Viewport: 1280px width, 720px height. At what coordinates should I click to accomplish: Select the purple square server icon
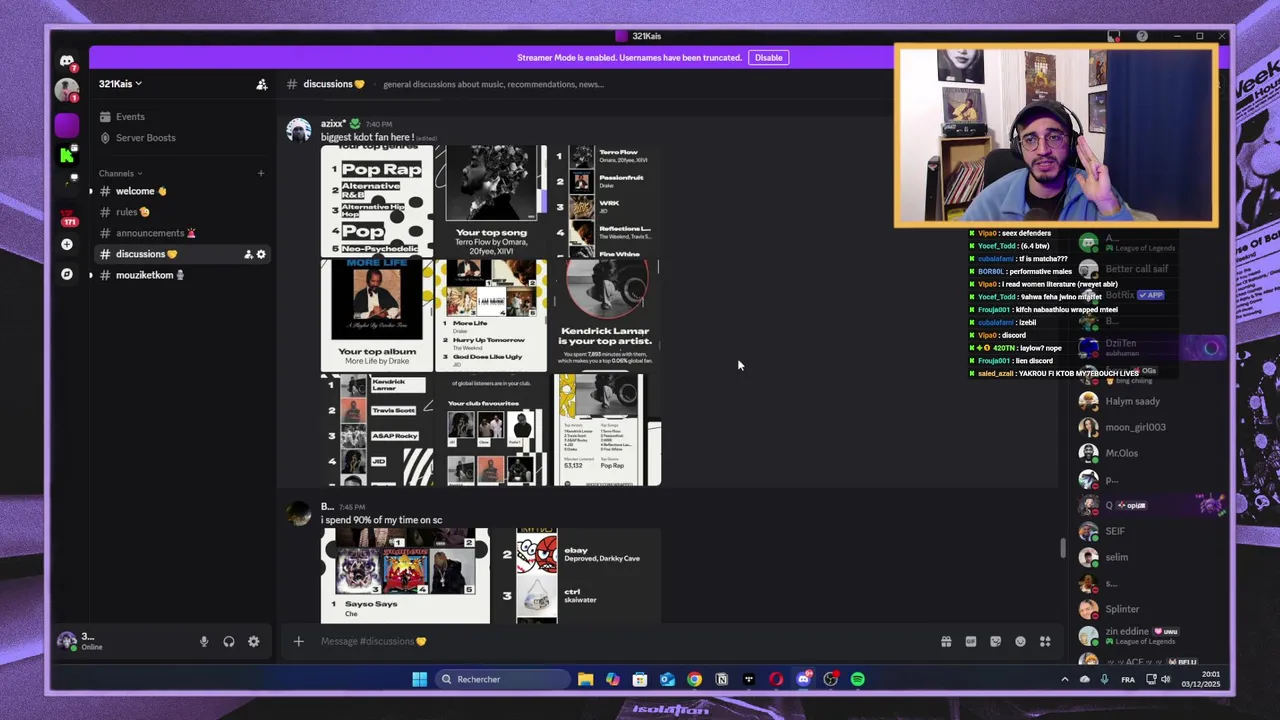tap(67, 125)
